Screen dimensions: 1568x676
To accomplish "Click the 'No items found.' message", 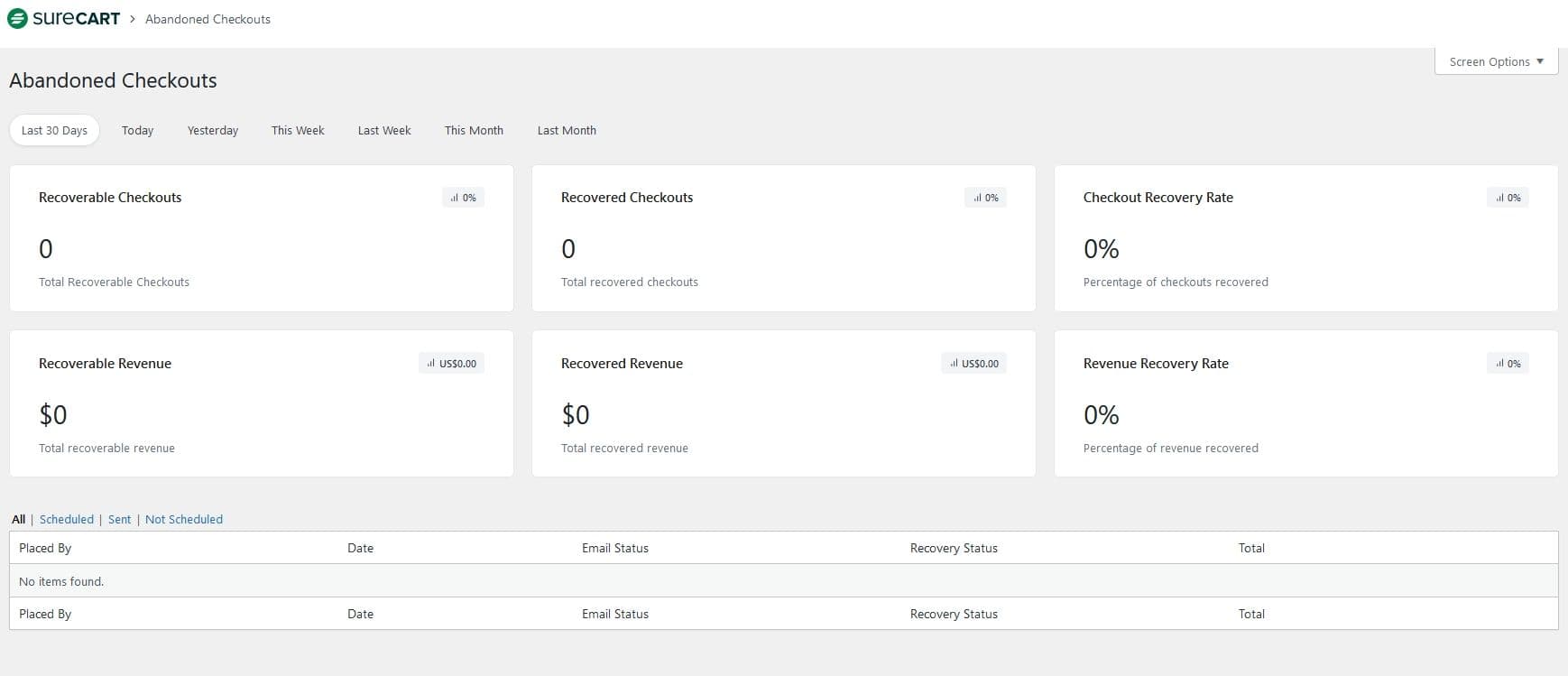I will tap(61, 582).
